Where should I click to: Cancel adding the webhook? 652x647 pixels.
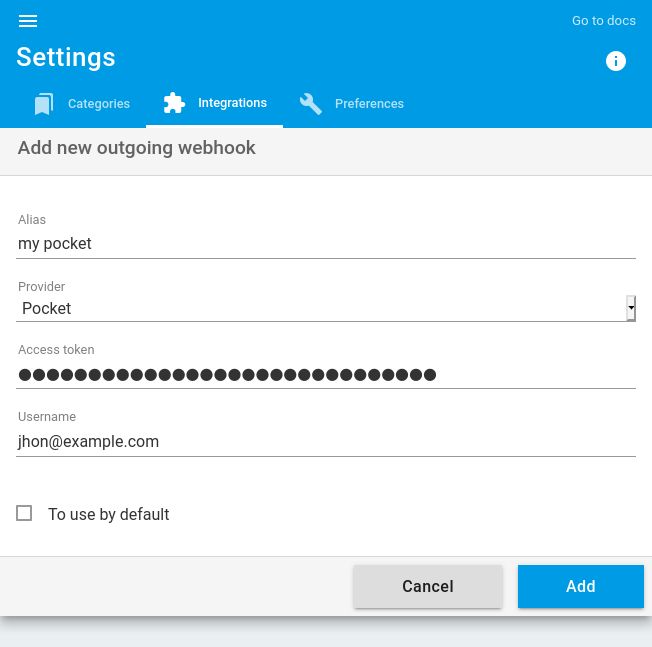pos(428,586)
